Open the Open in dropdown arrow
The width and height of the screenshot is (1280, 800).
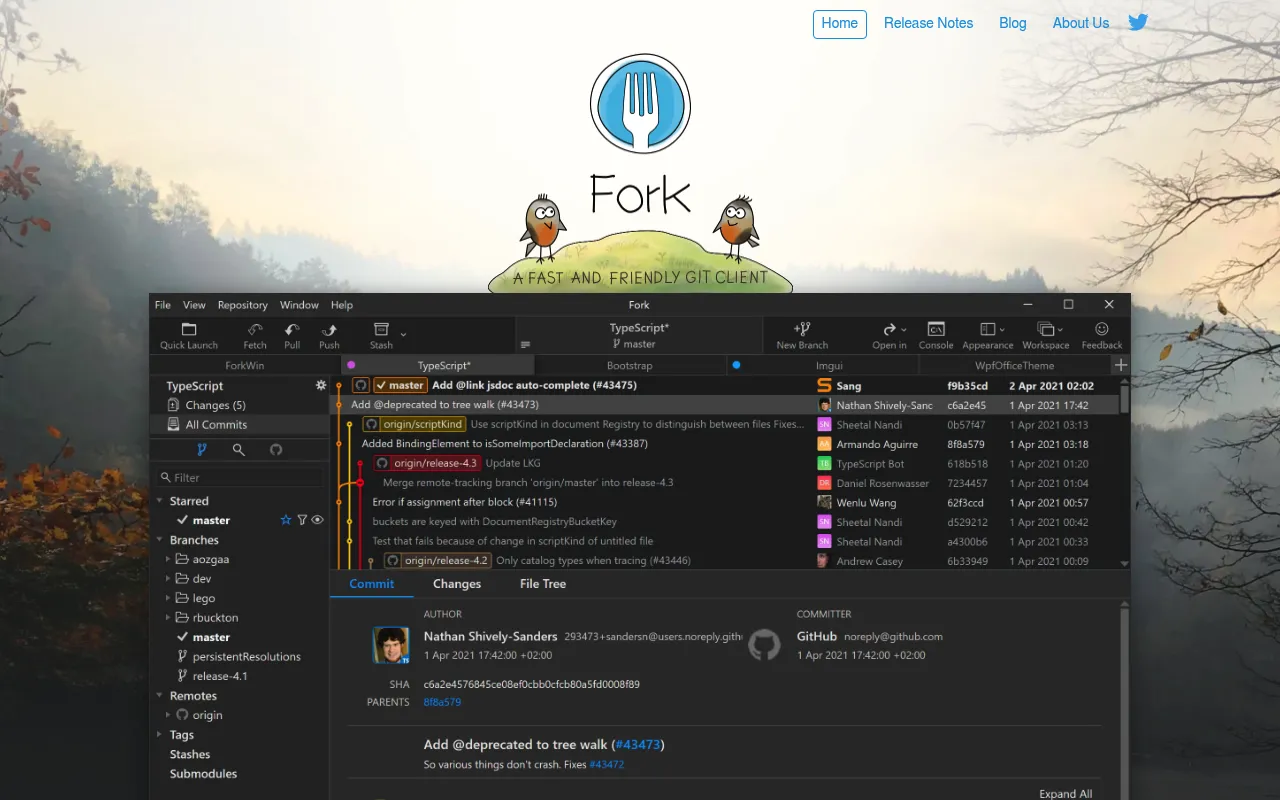pos(904,329)
